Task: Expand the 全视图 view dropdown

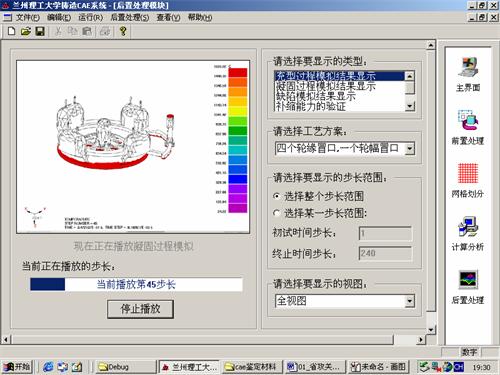Action: 410,301
